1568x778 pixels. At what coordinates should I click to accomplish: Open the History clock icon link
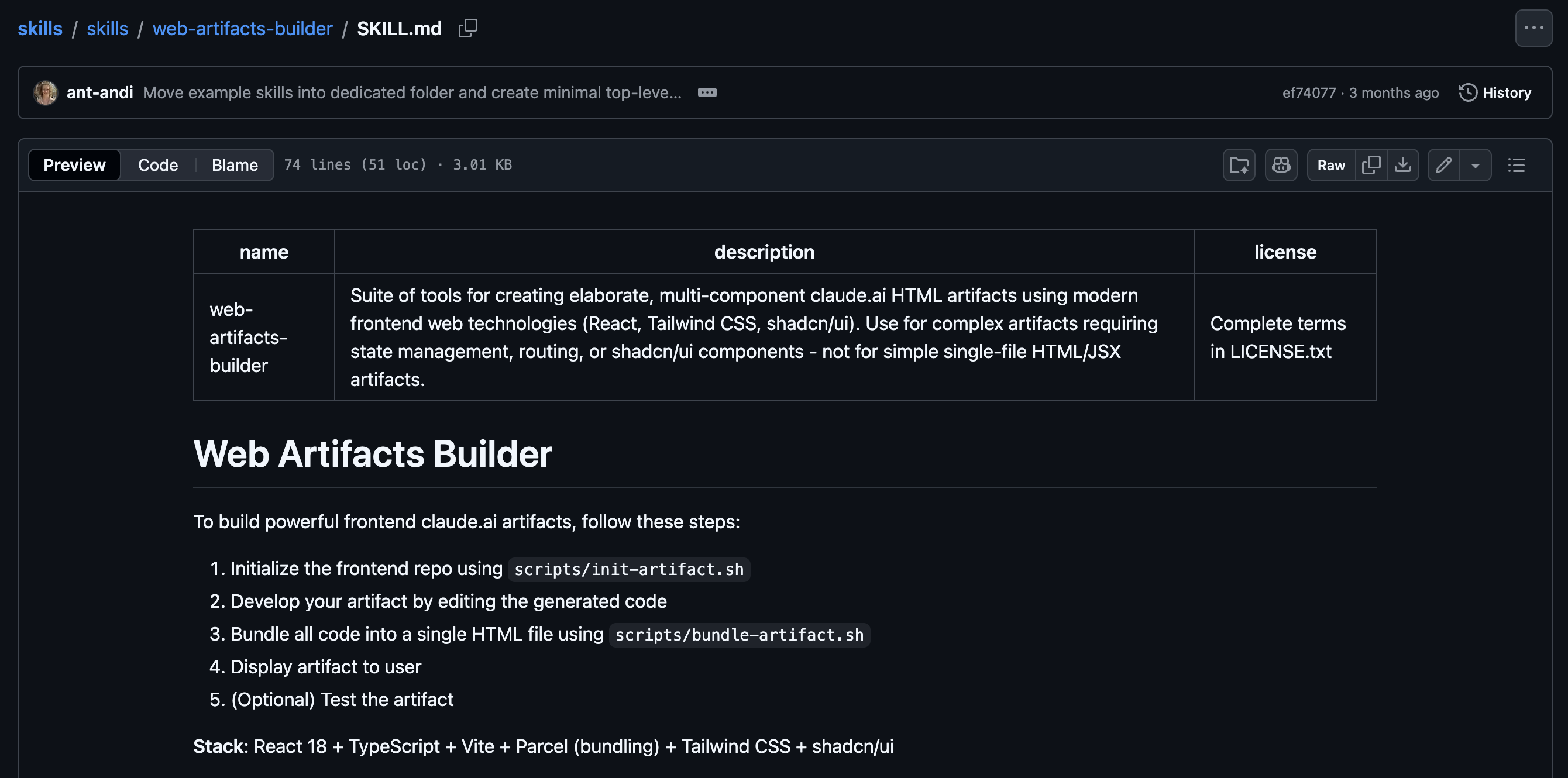click(1495, 92)
